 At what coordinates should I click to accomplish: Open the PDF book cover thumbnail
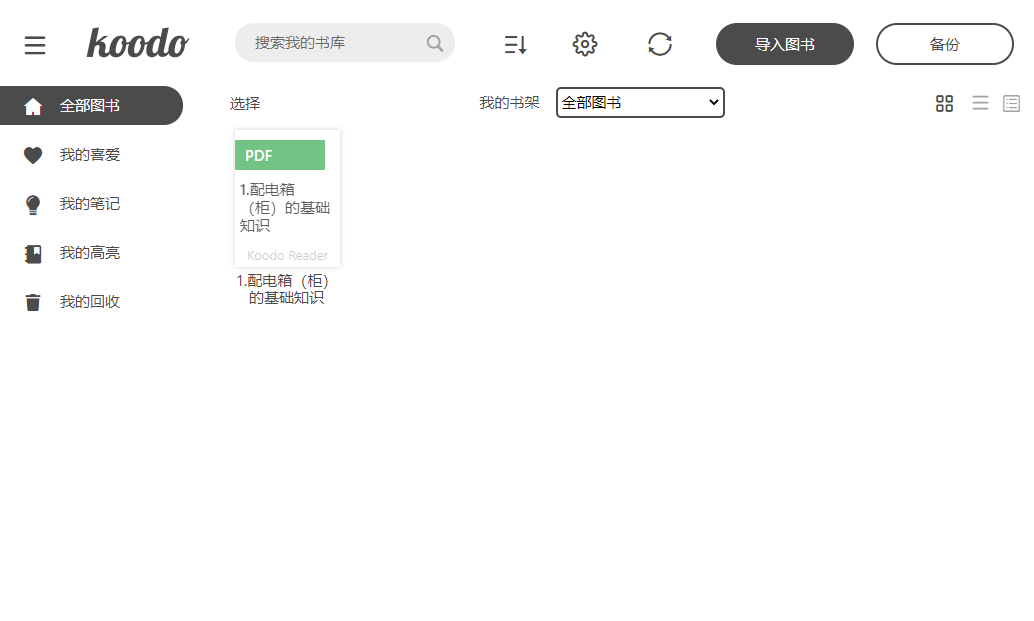[x=288, y=198]
